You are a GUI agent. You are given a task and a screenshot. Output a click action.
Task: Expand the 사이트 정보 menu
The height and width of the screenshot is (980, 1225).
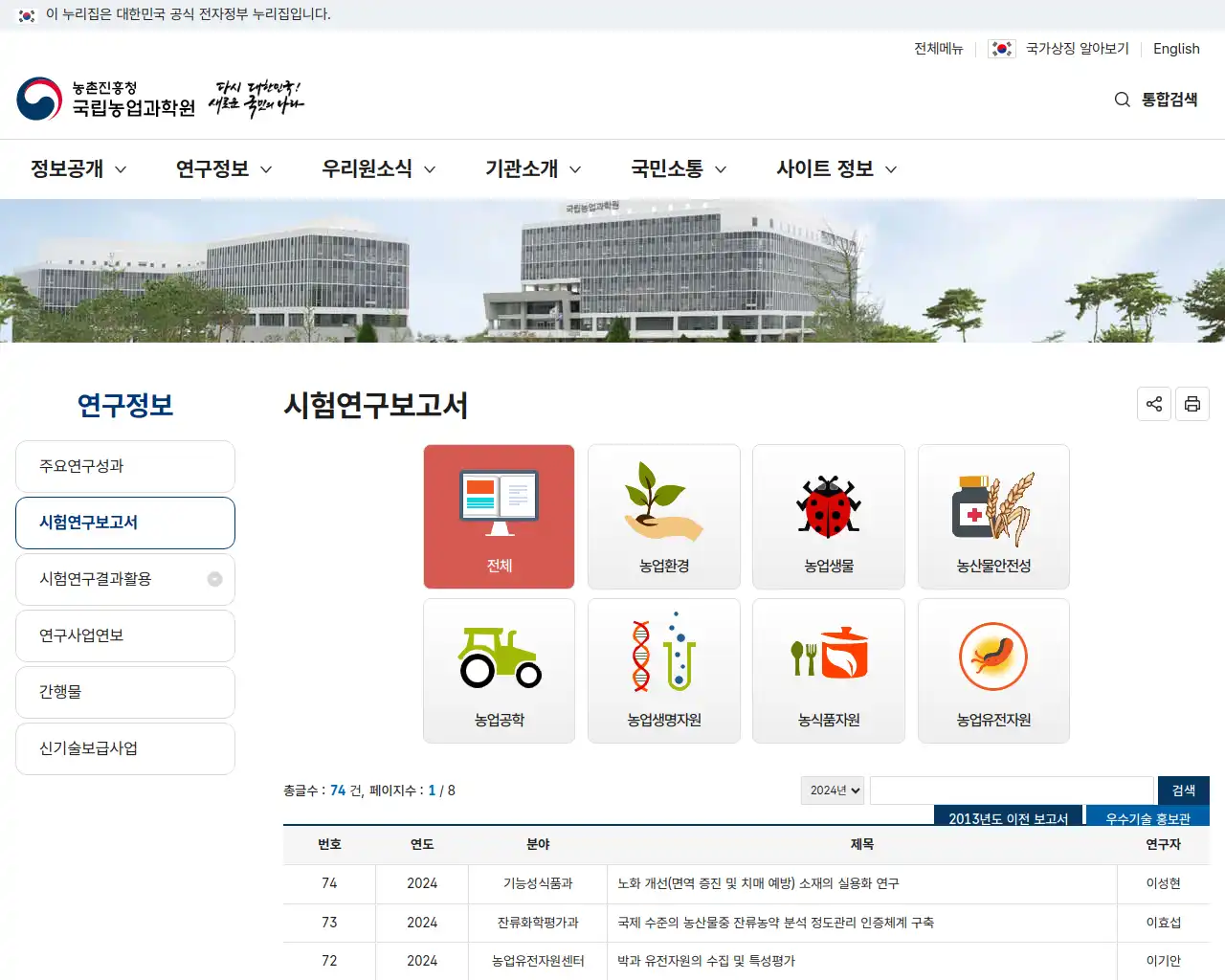[836, 169]
